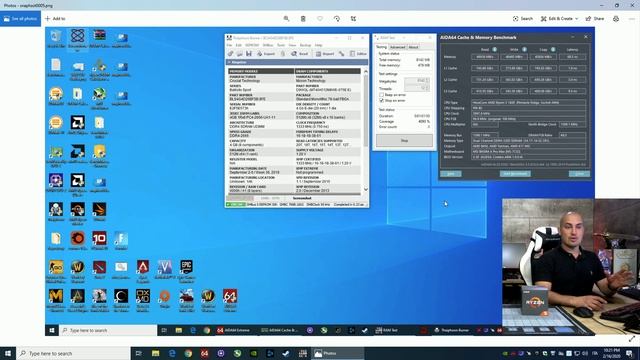Open the EEPROM menu in Thaiphoon Burner
640x360 pixels.
[252, 45]
